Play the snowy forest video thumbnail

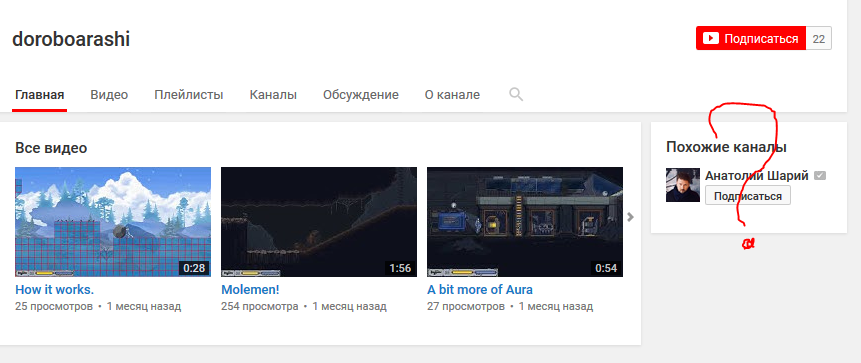(x=113, y=221)
